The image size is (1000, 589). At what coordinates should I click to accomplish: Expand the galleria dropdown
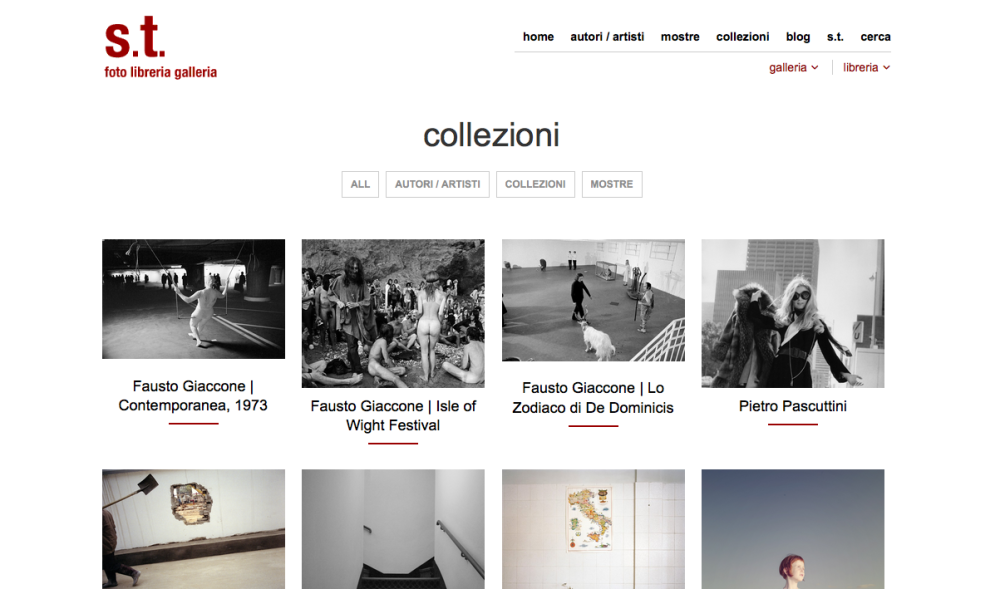pyautogui.click(x=793, y=68)
